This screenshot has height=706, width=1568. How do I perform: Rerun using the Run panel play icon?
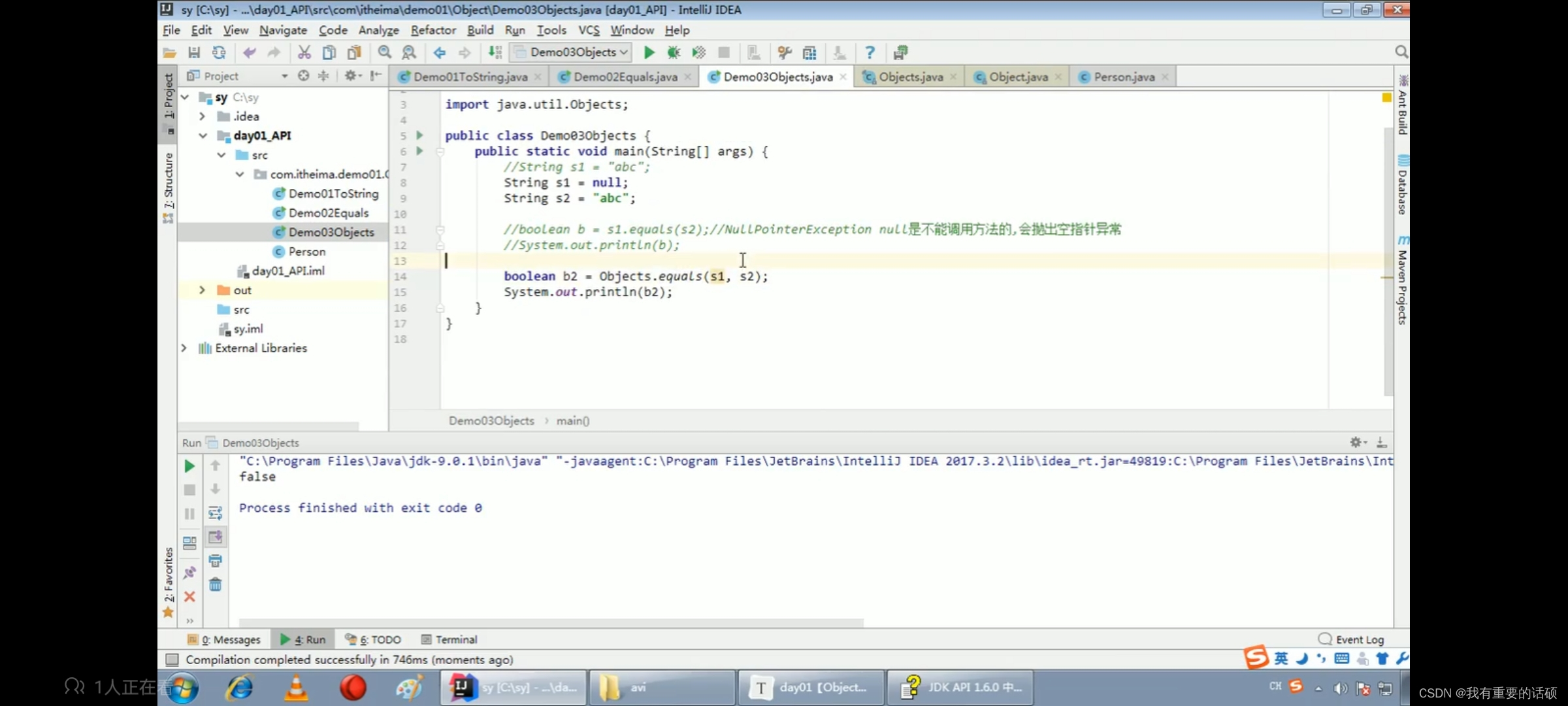(189, 466)
